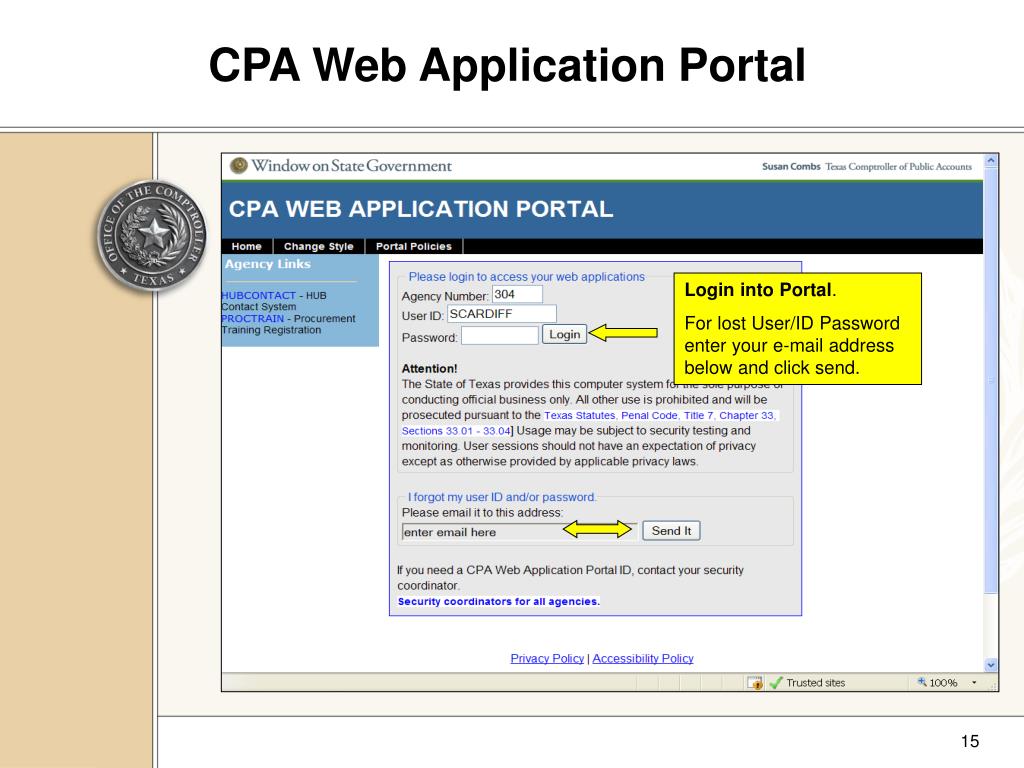This screenshot has height=768, width=1024.
Task: Open the Home menu item
Action: (246, 246)
